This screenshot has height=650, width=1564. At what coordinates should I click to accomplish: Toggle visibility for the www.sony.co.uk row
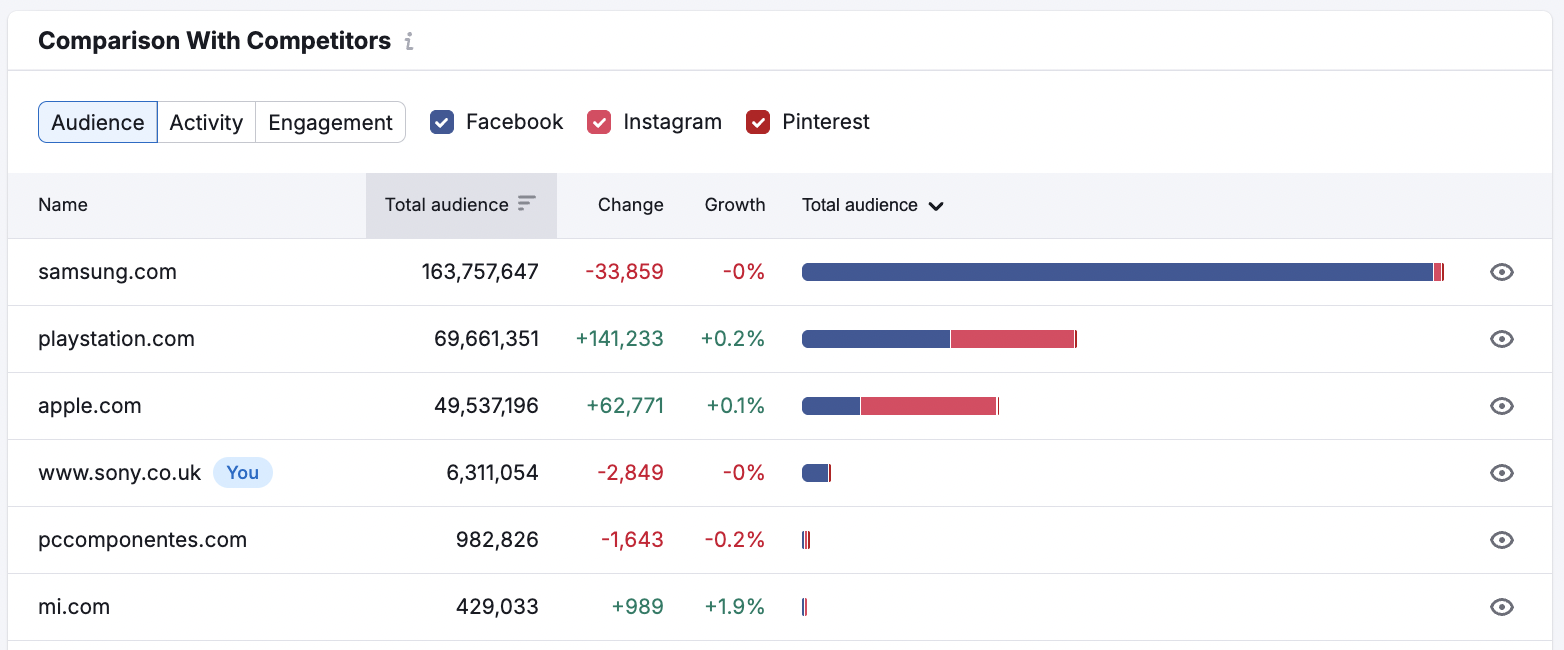tap(1501, 472)
